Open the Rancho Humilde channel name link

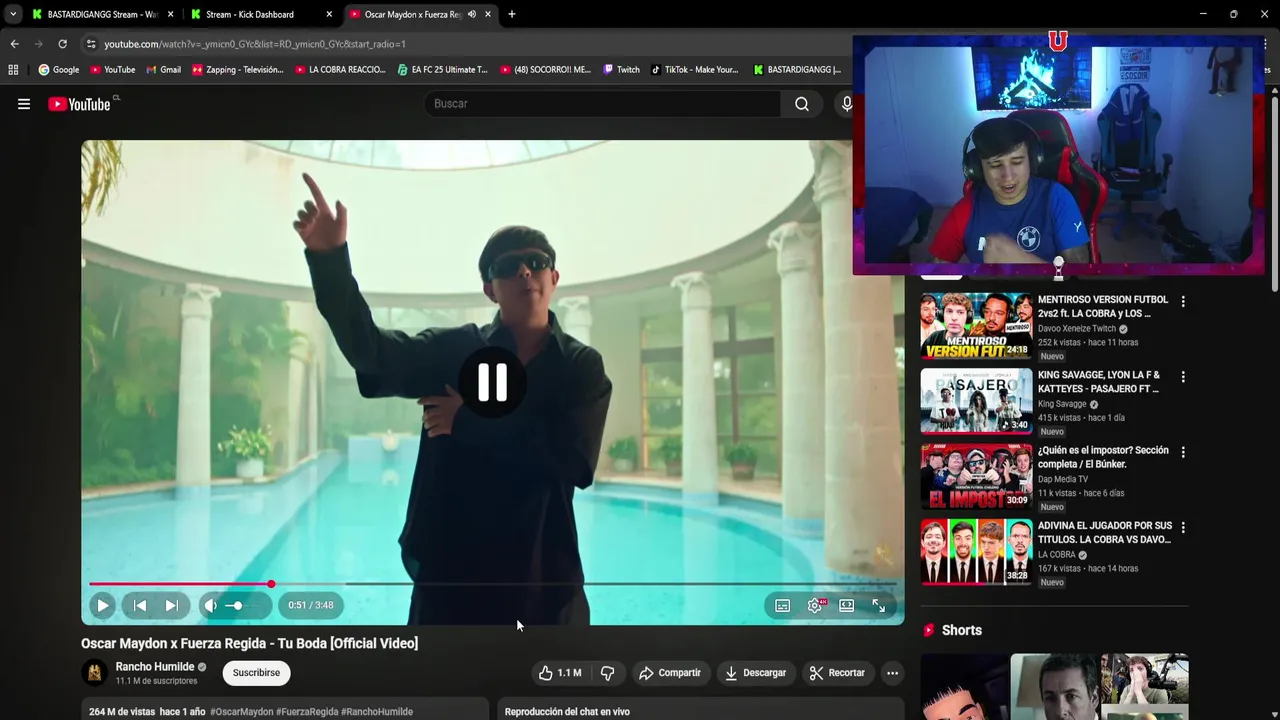click(x=154, y=667)
